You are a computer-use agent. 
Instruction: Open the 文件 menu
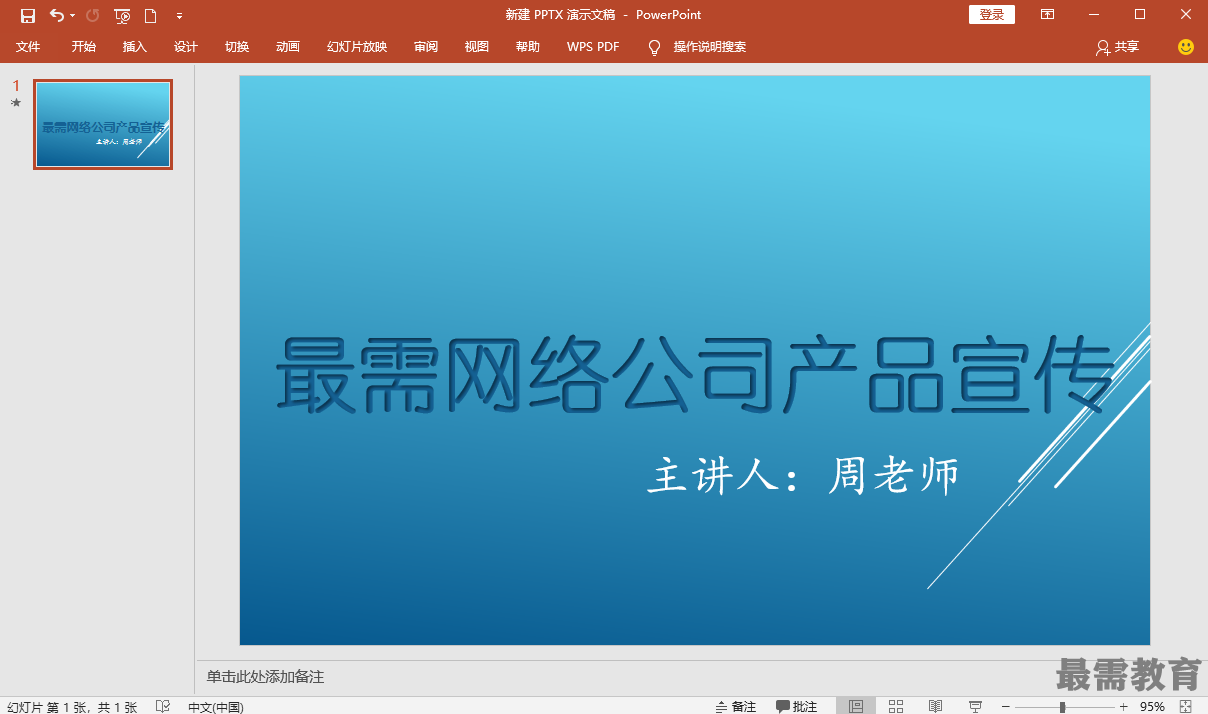click(x=28, y=47)
